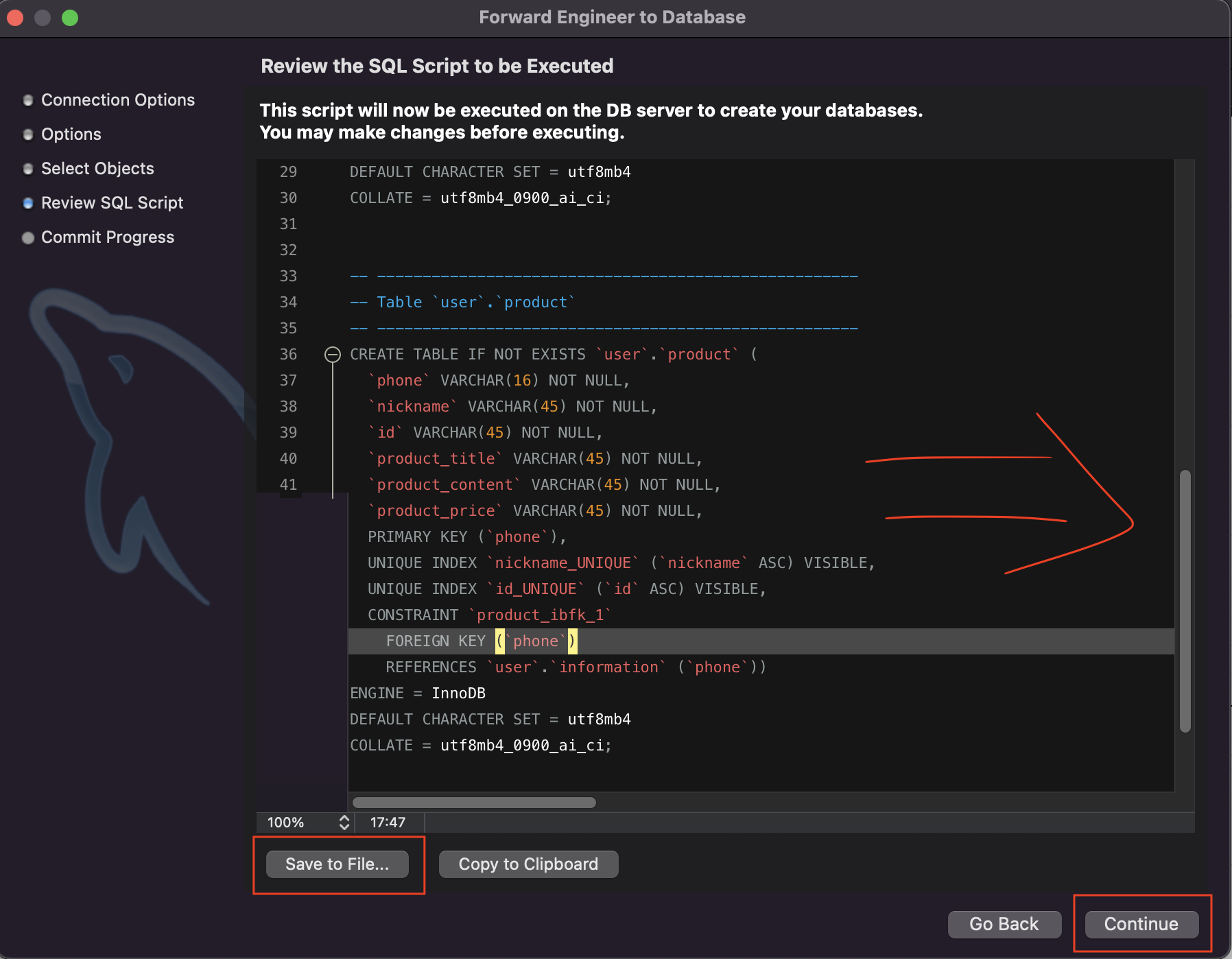Maximize the window with the green button

click(70, 18)
